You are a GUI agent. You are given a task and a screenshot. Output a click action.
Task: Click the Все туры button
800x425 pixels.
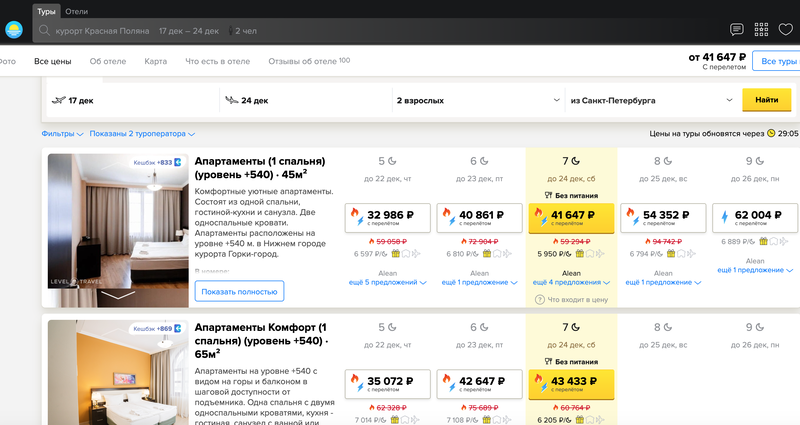pos(777,61)
